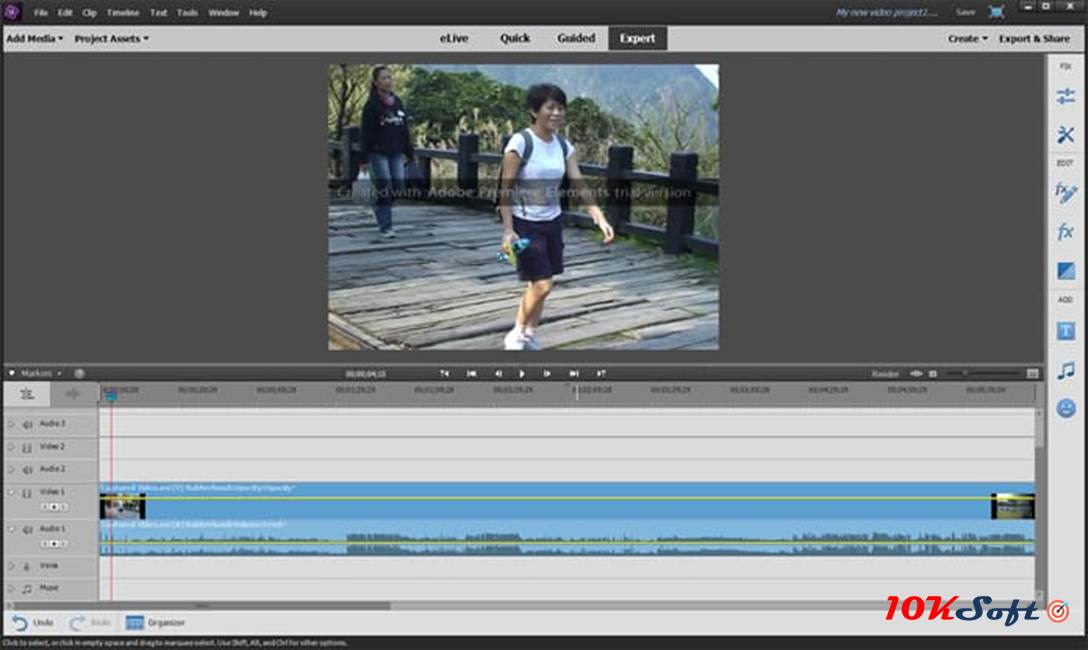The height and width of the screenshot is (650, 1088).
Task: Open the File menu
Action: pos(41,12)
